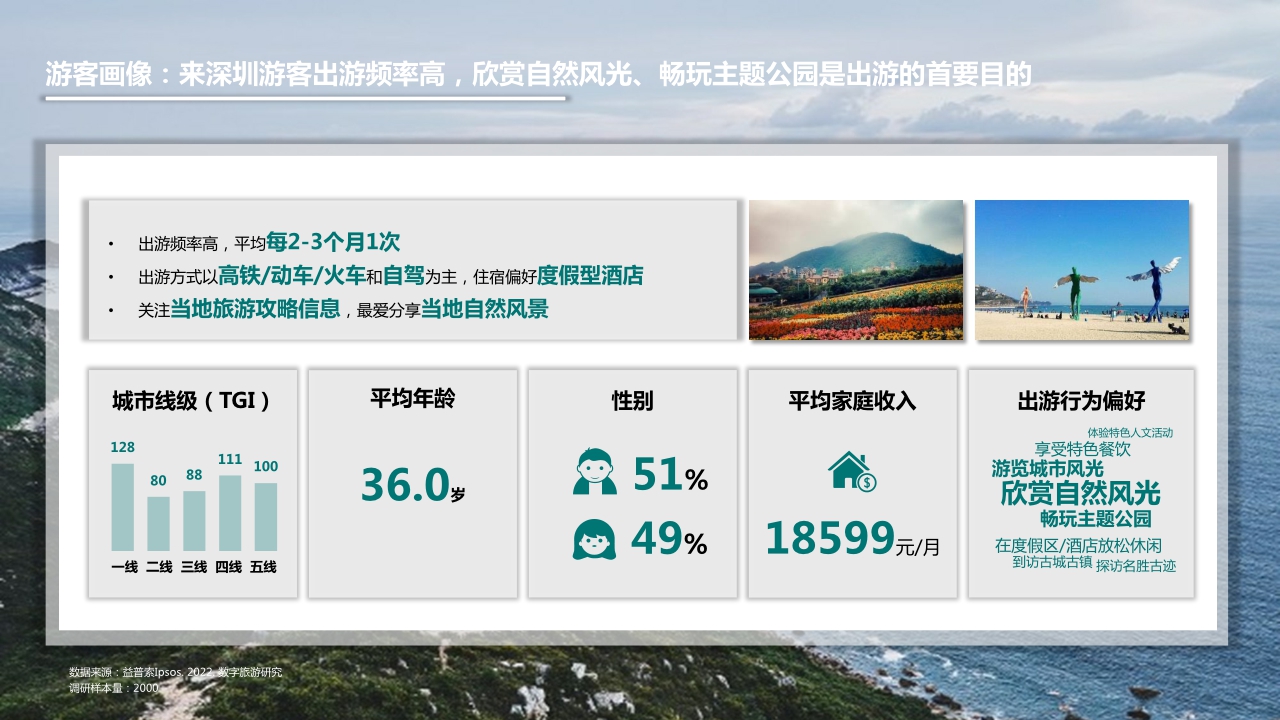Click the 性别 card title
Viewport: 1280px width, 720px height.
click(631, 400)
